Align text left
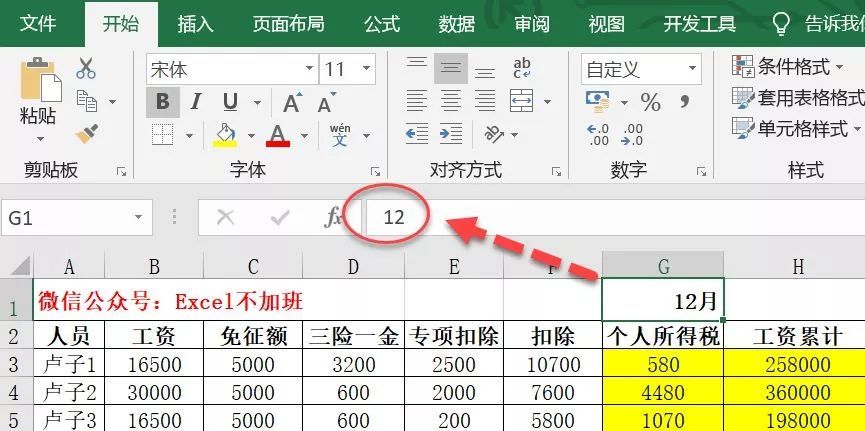The width and height of the screenshot is (865, 431). [x=417, y=101]
